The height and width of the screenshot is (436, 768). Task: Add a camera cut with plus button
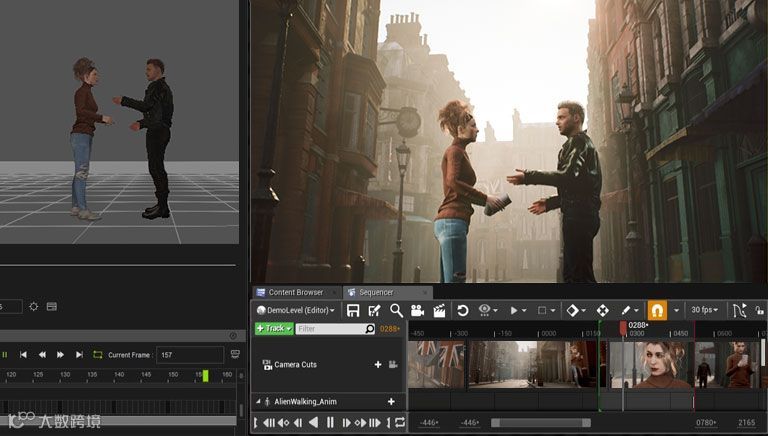point(378,365)
